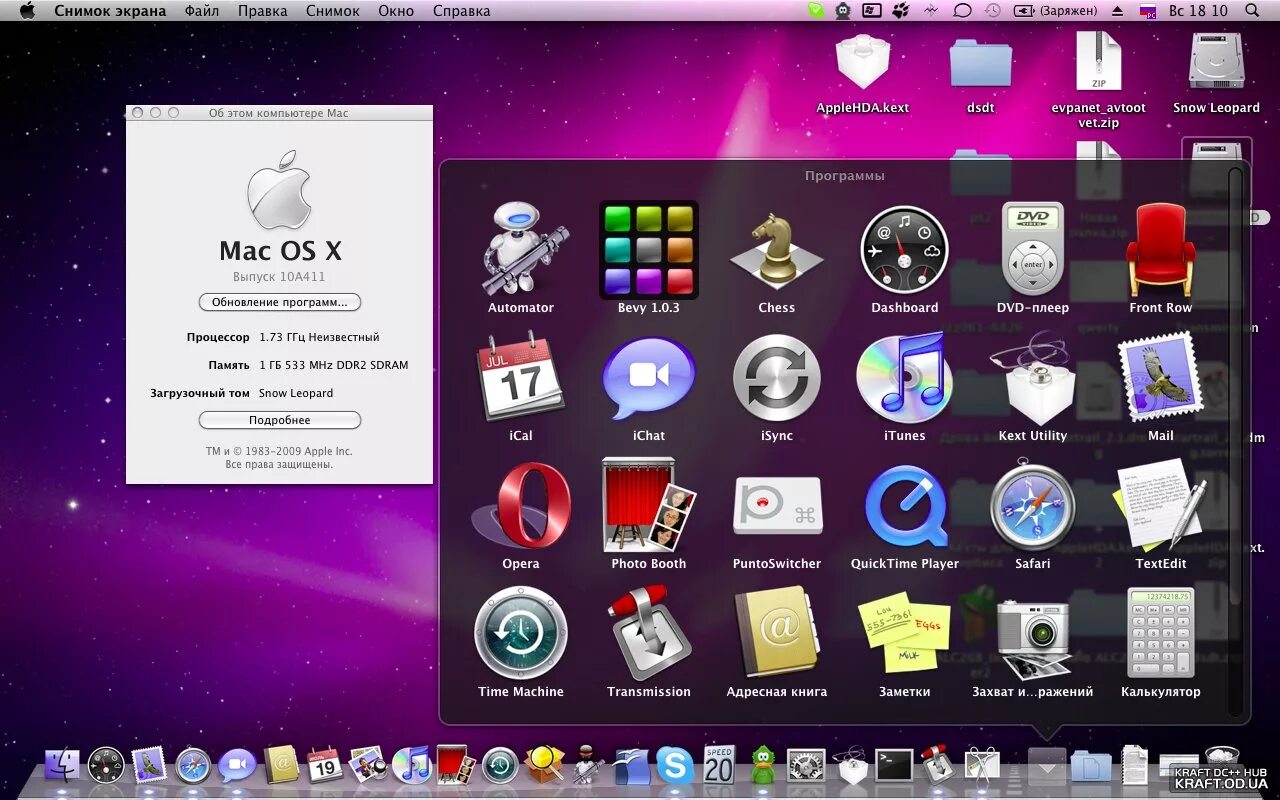Click the Вс 18 10 clock
This screenshot has height=800, width=1280.
point(1198,11)
